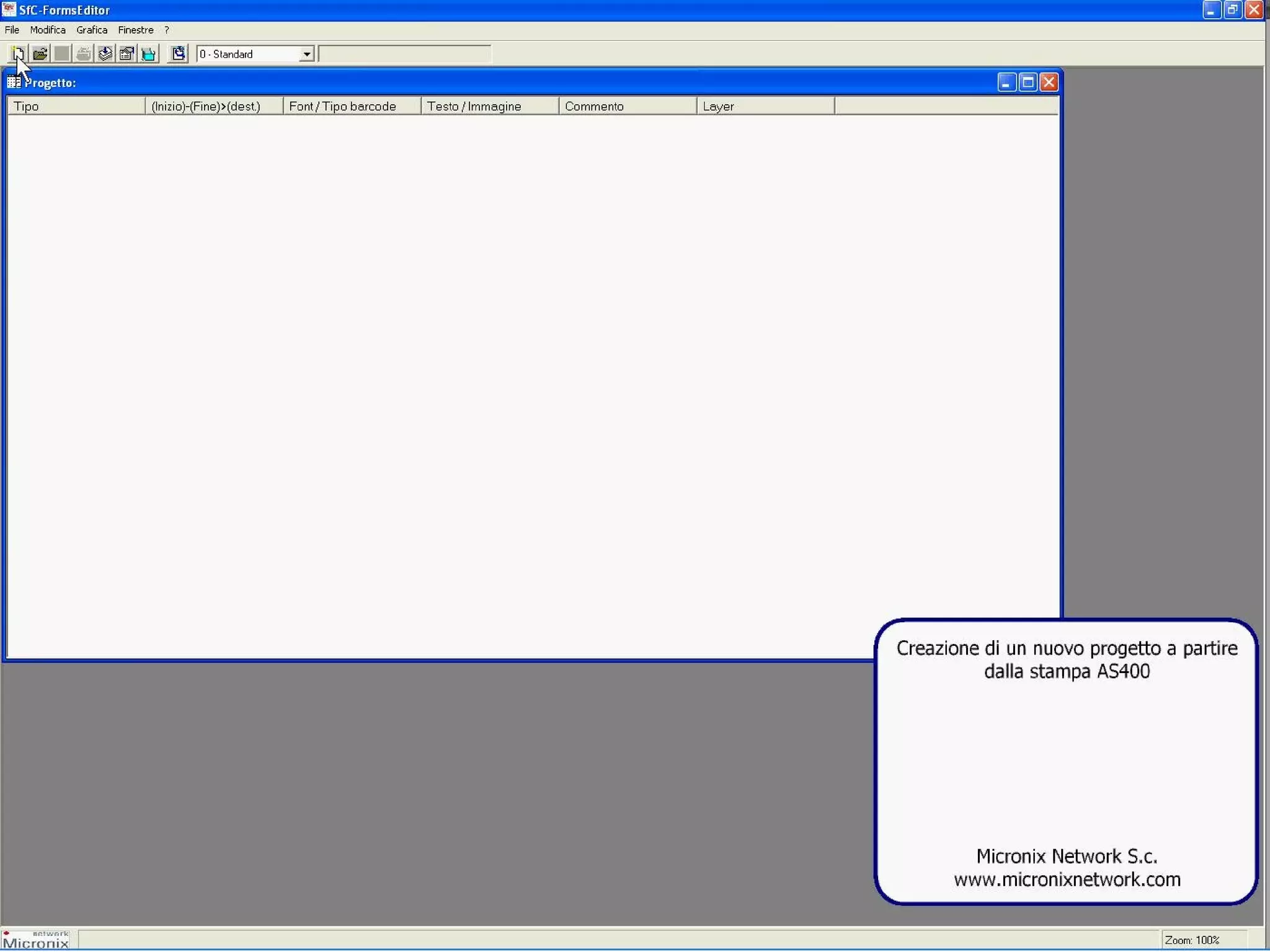Click the disabled save toolbar icon
The width and height of the screenshot is (1270, 952).
(x=61, y=54)
